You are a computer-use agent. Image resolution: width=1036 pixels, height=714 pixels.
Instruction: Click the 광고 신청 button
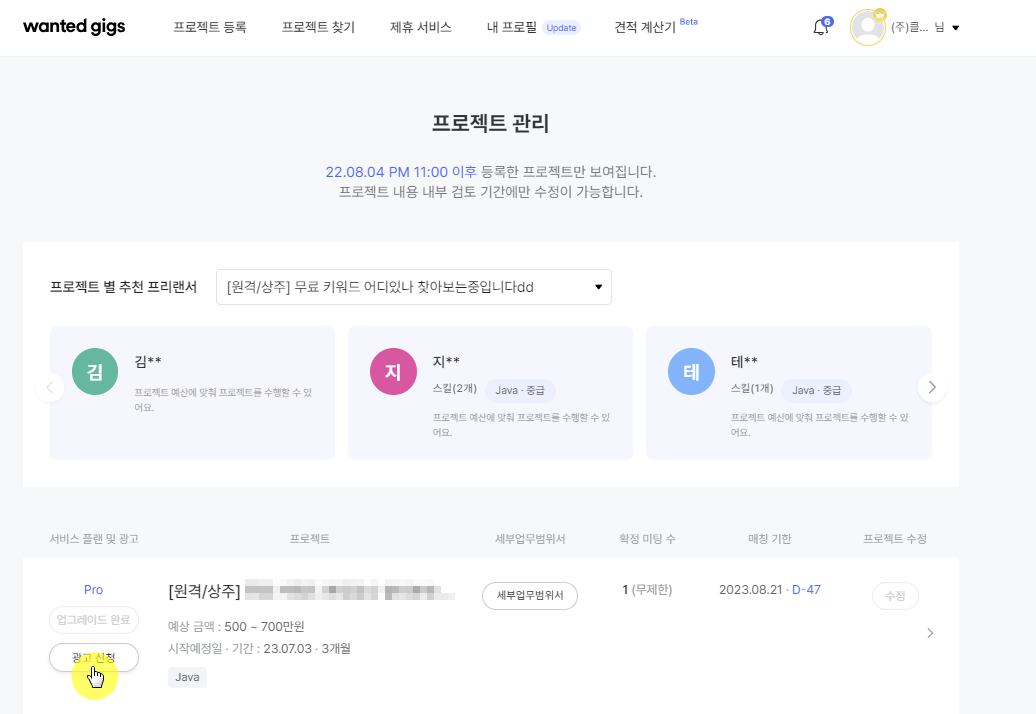[94, 657]
